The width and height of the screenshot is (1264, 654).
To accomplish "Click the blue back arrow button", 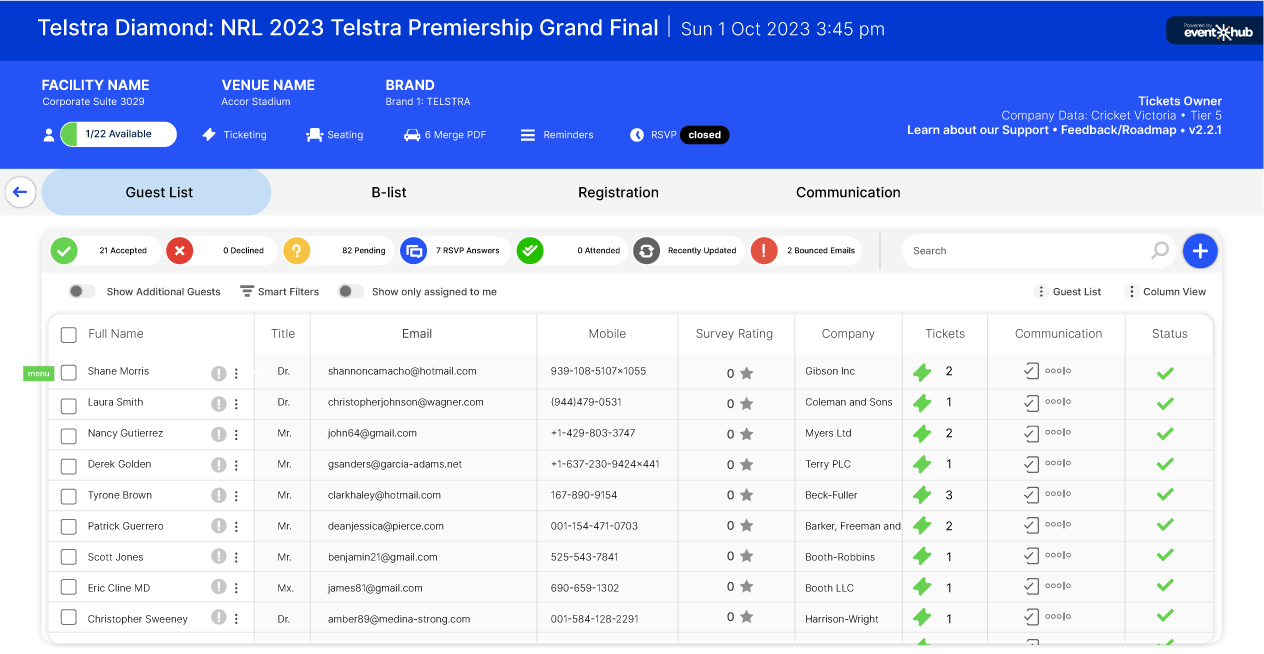I will tap(20, 192).
